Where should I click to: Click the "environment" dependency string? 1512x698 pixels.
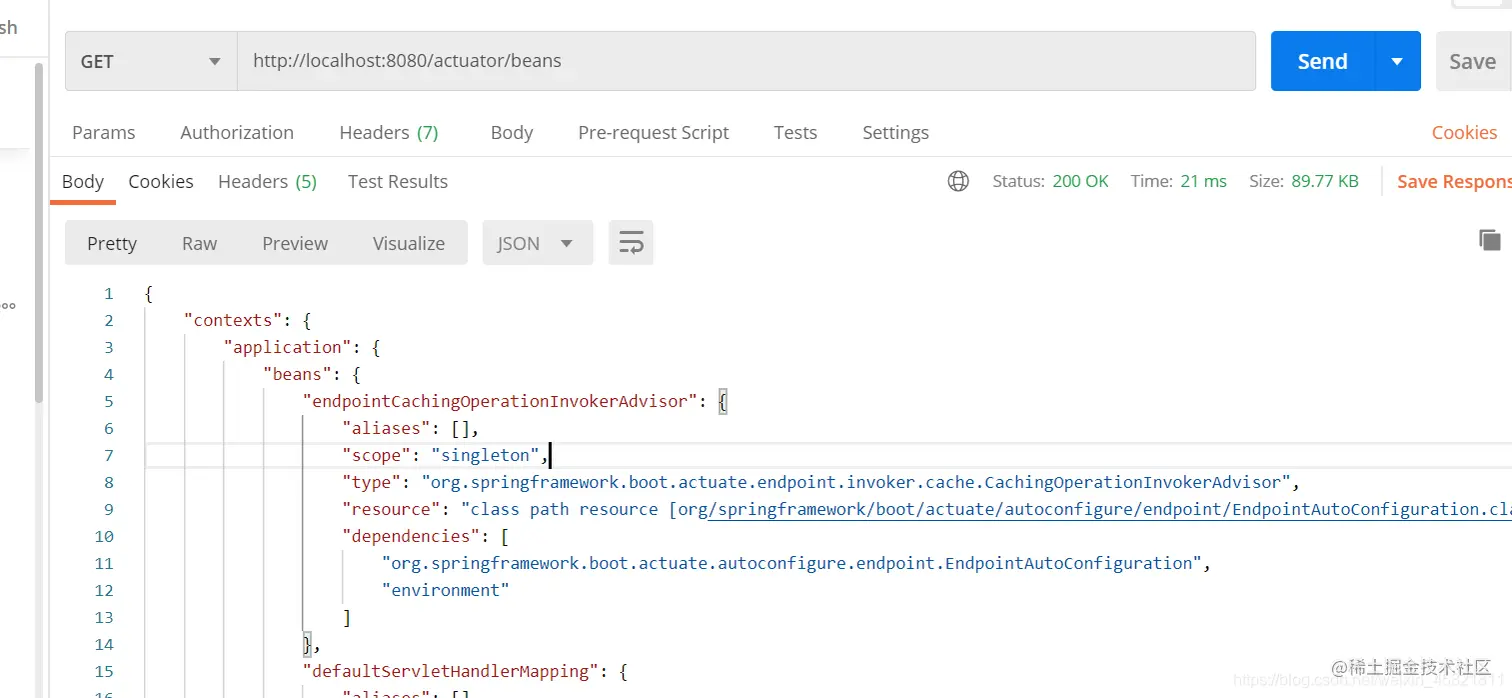coord(446,590)
